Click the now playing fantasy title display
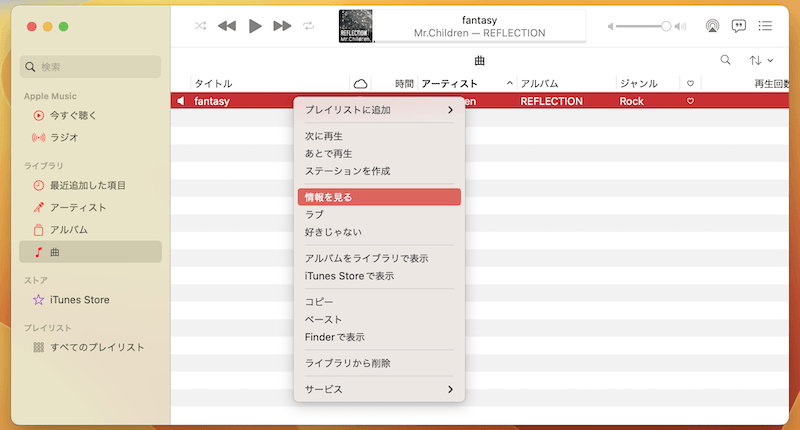 [479, 20]
